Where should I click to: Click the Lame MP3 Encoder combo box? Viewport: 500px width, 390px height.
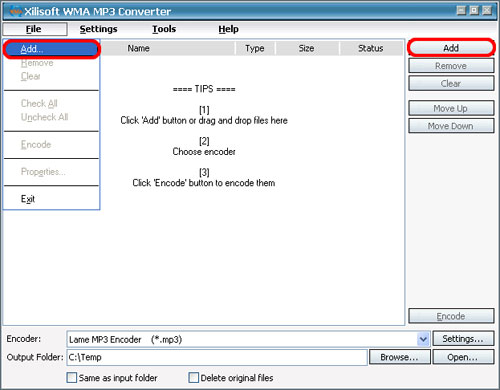pos(248,339)
